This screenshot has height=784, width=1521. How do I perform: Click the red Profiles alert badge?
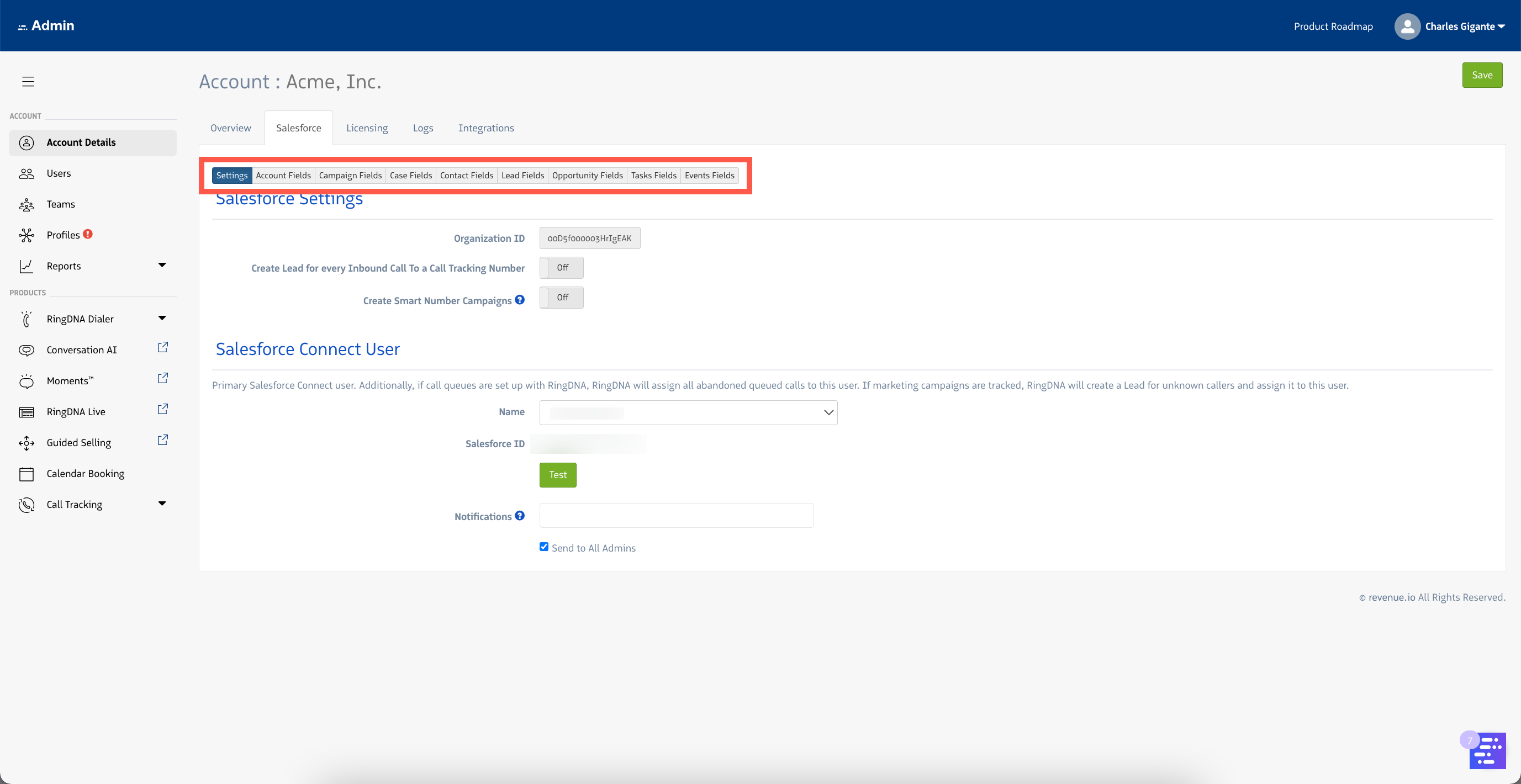[88, 234]
